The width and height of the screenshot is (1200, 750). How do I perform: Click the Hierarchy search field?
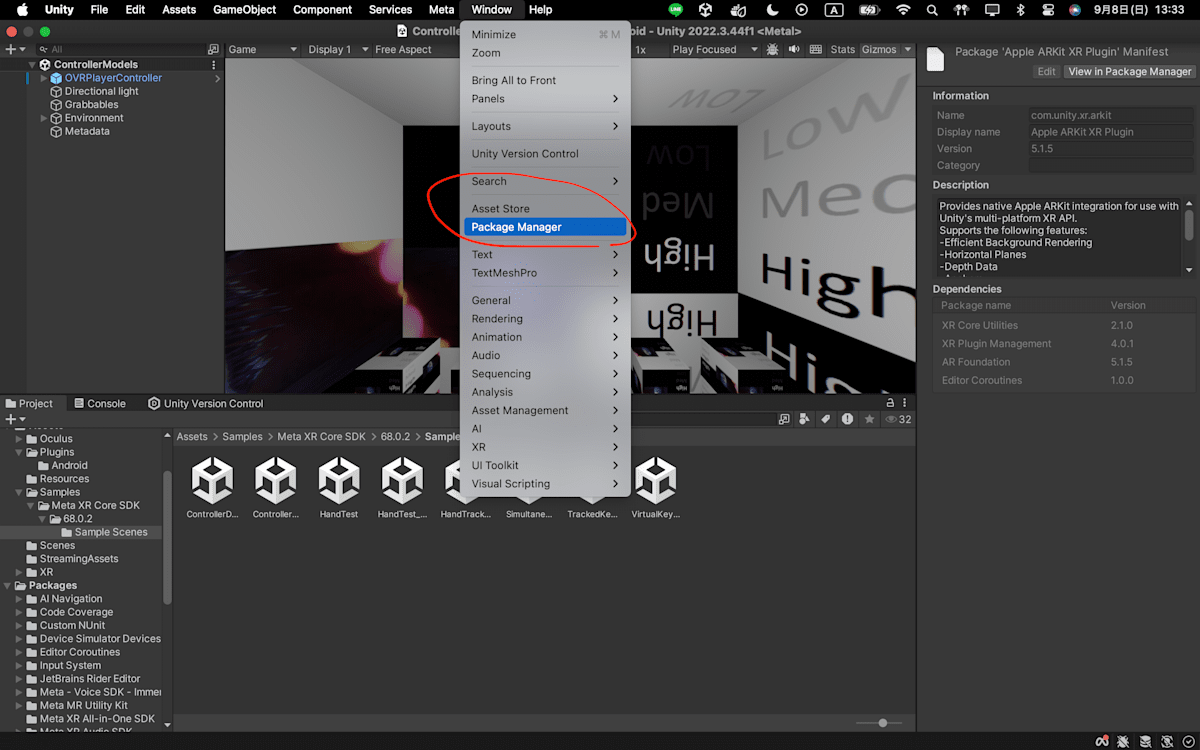[x=120, y=49]
